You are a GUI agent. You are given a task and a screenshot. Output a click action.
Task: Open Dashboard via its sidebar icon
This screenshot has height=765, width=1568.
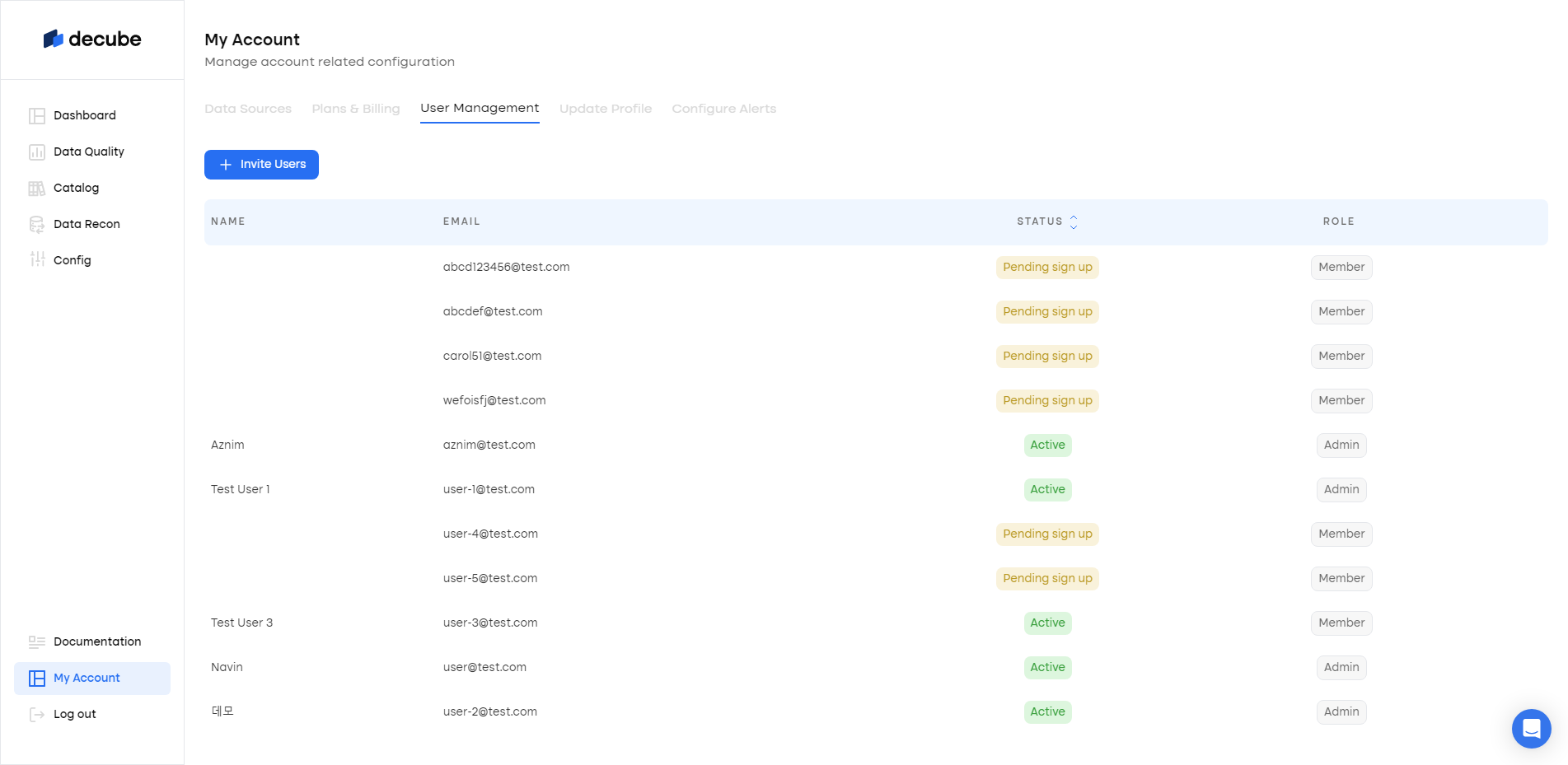[37, 116]
